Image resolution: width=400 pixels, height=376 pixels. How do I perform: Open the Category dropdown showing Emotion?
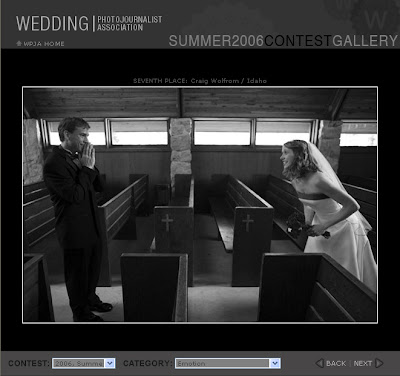pyautogui.click(x=228, y=363)
